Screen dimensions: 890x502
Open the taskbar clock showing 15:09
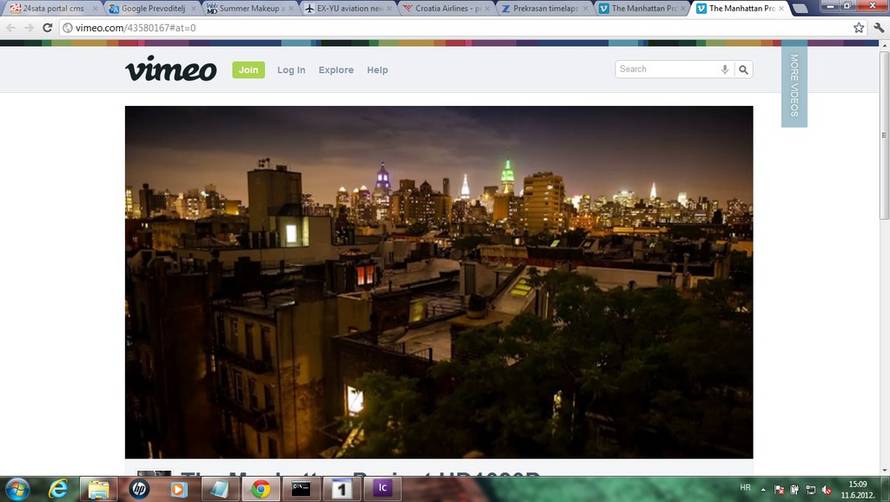click(858, 490)
